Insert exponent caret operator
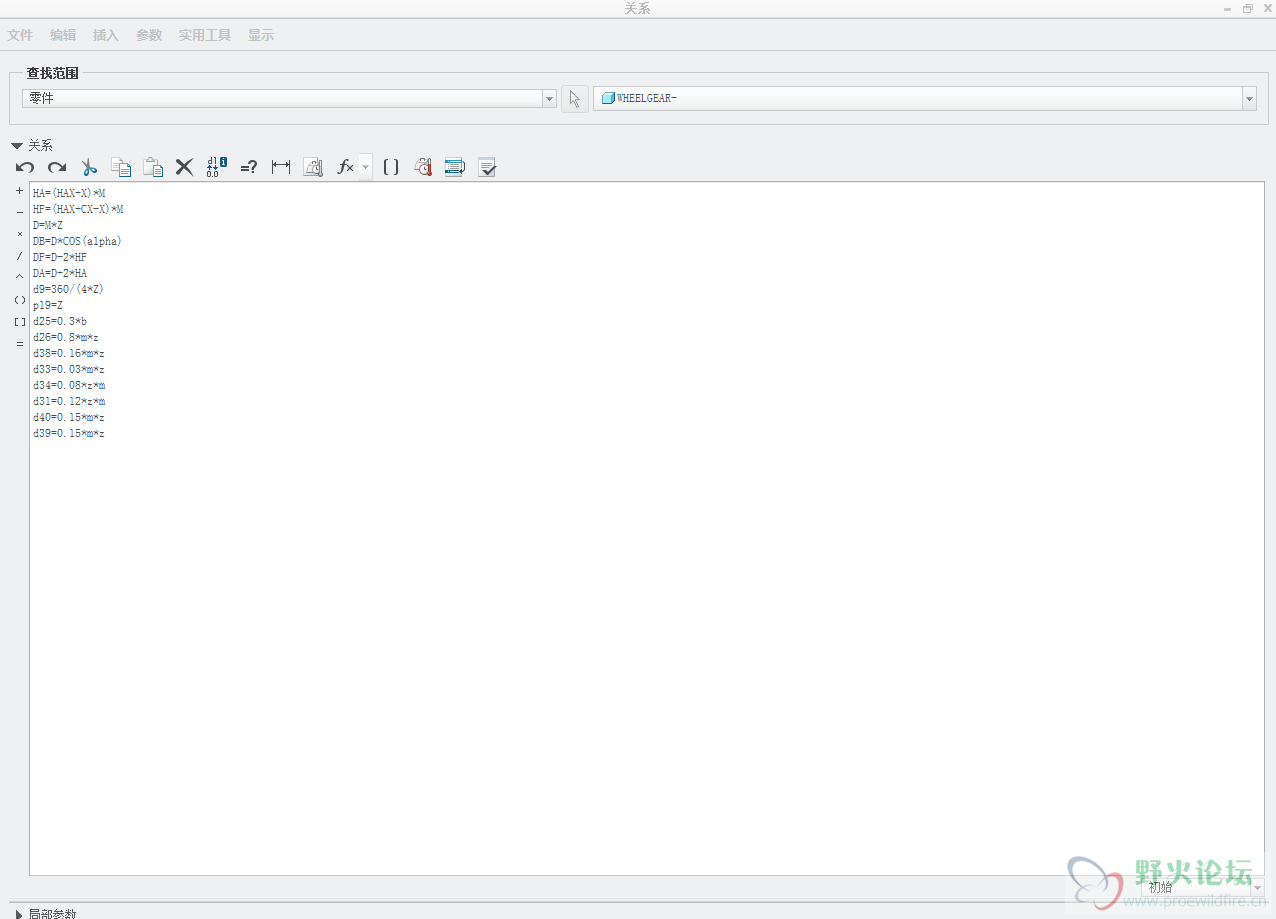The height and width of the screenshot is (919, 1276). (19, 277)
